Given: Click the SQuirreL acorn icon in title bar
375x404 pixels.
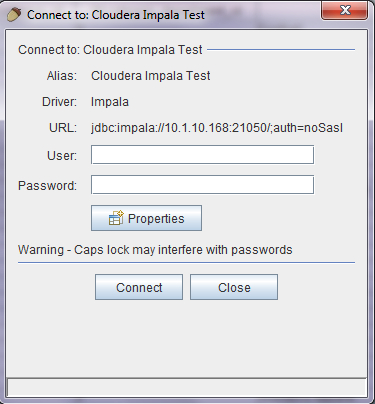Looking at the screenshot, I should tap(14, 15).
